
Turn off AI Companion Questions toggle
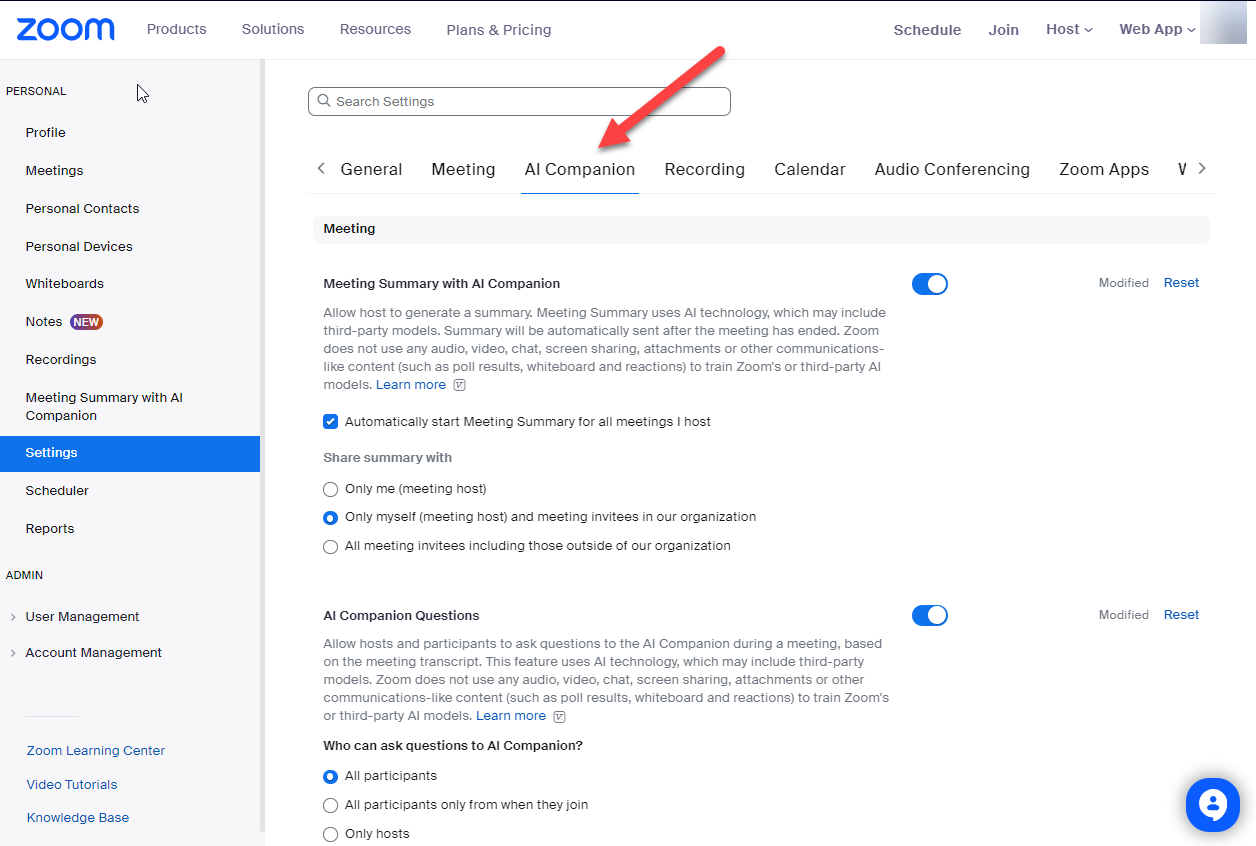(929, 615)
